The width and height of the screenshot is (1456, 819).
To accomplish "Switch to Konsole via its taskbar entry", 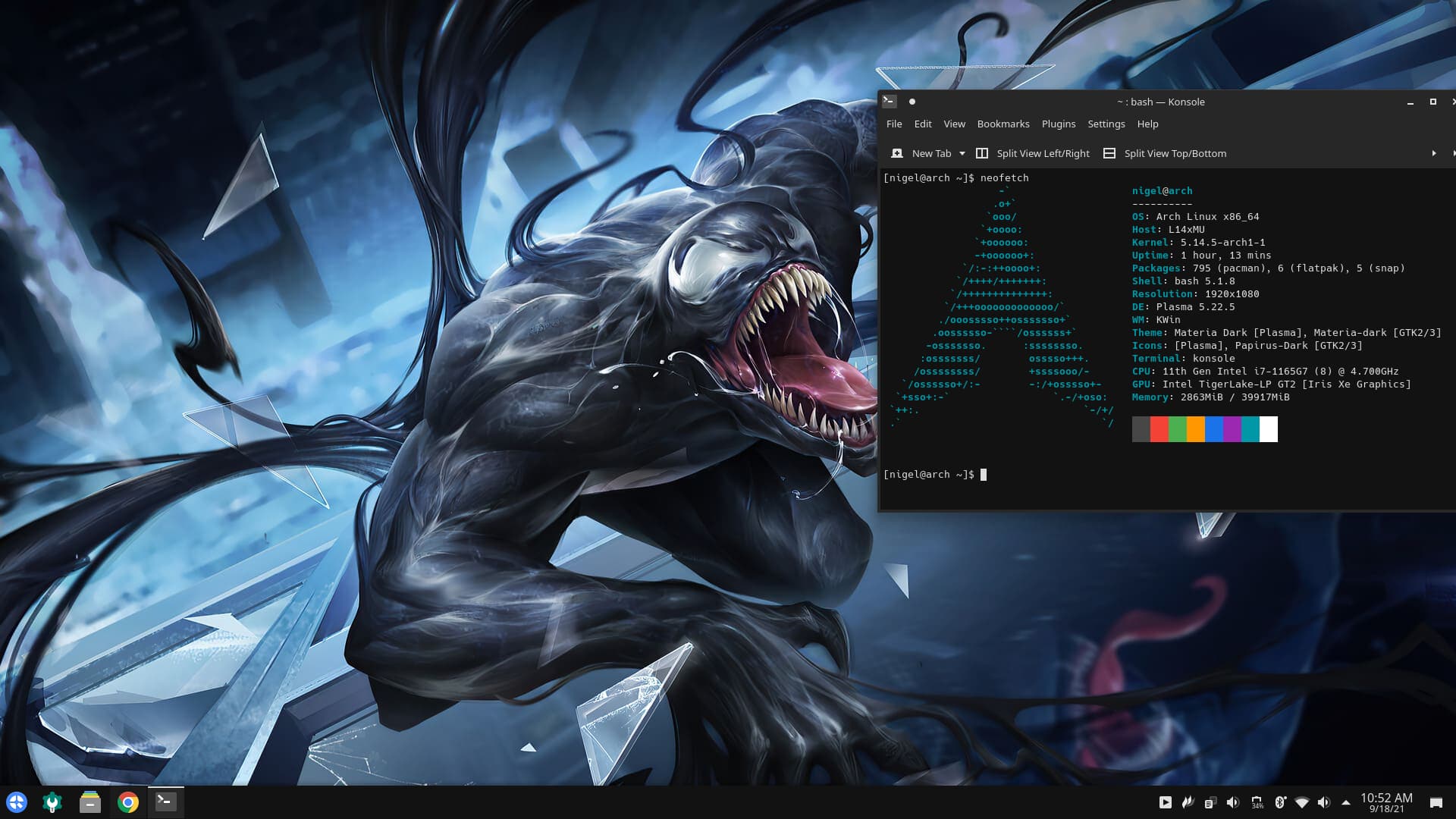I will point(165,802).
